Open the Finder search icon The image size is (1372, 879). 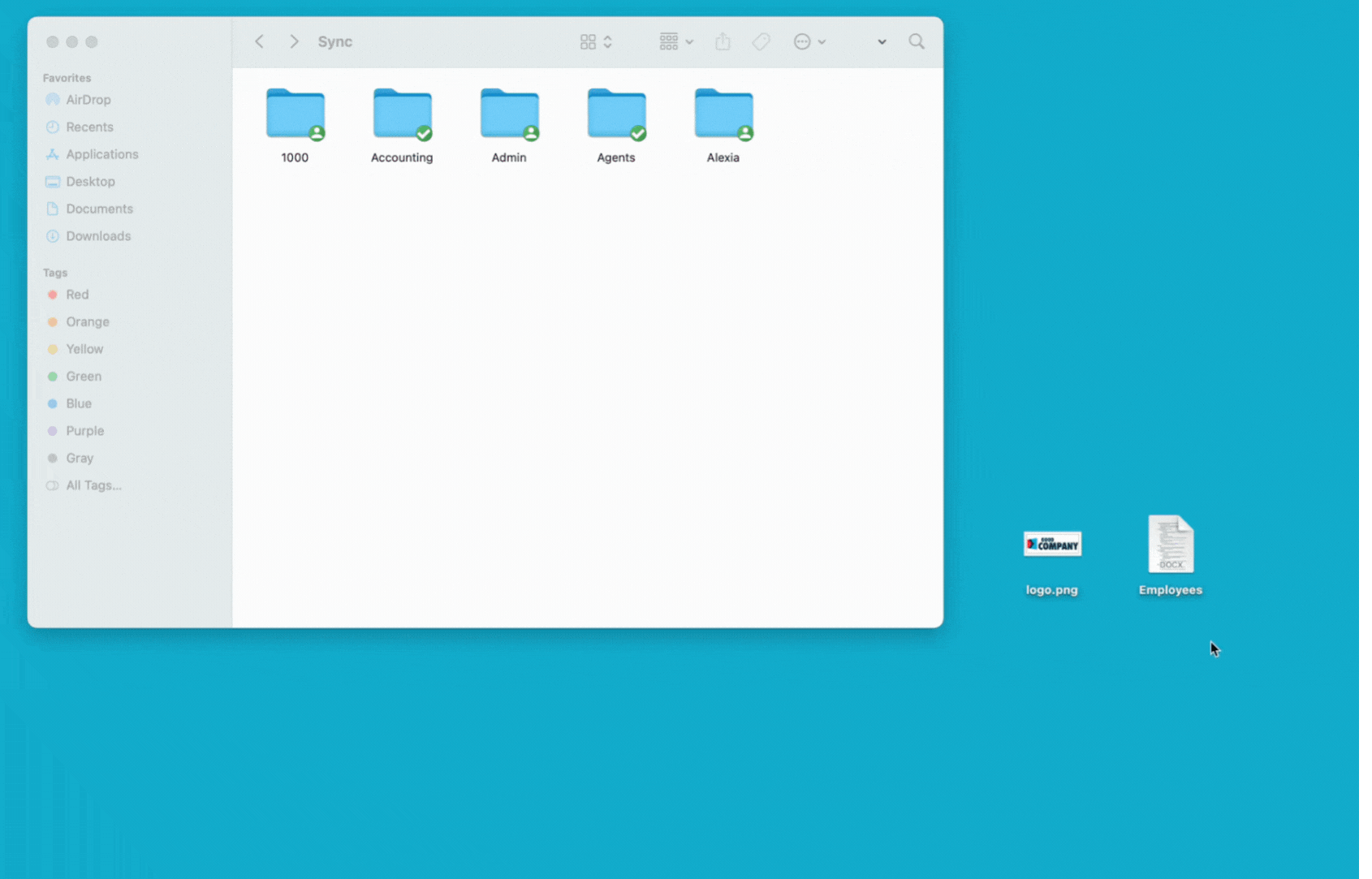click(917, 41)
